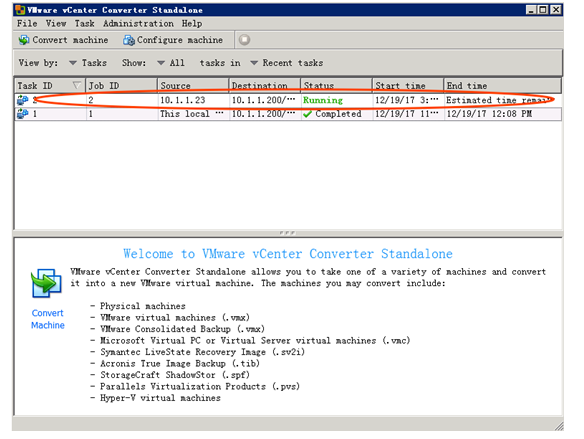Sort by the End time column header
Screen dimensions: 584x439
click(502, 86)
